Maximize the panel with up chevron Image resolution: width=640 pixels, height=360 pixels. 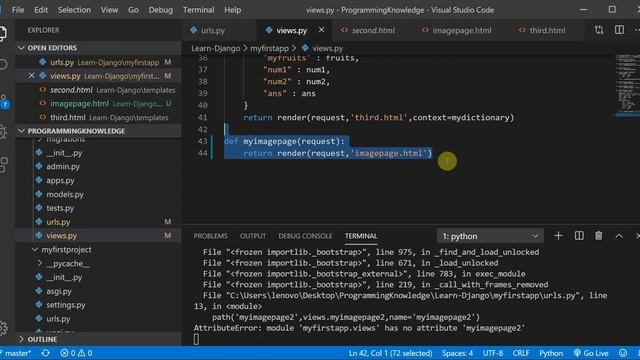click(x=619, y=236)
